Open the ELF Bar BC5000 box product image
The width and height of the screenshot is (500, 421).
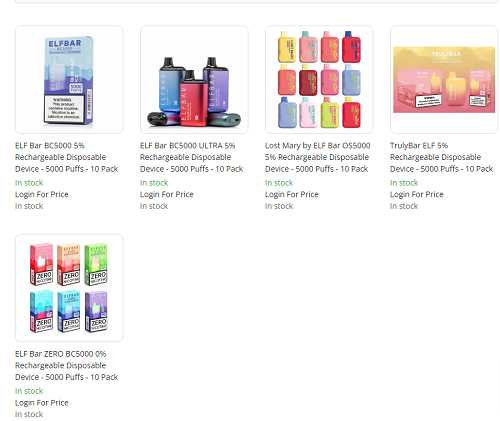[69, 80]
